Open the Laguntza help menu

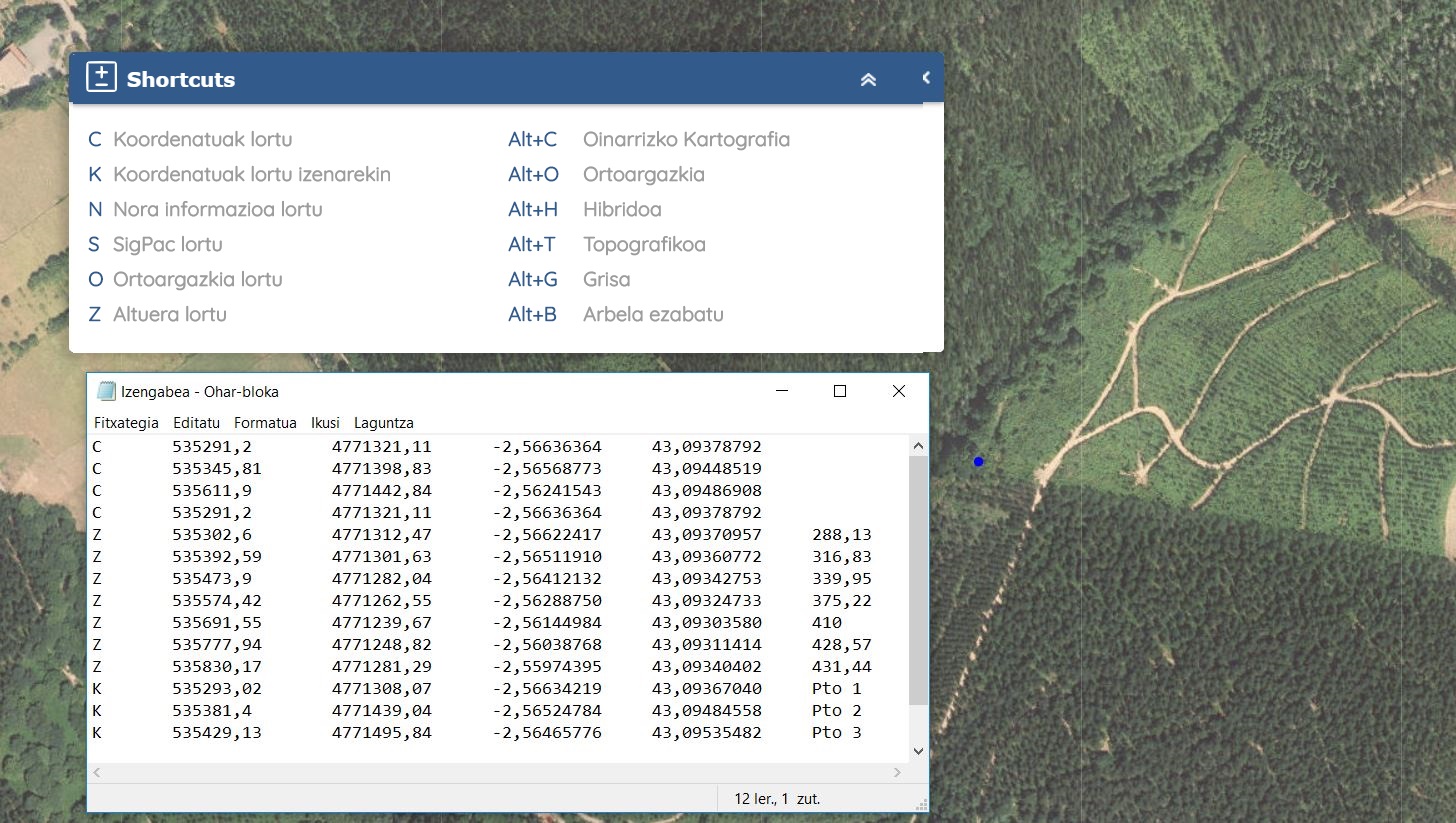tap(383, 423)
